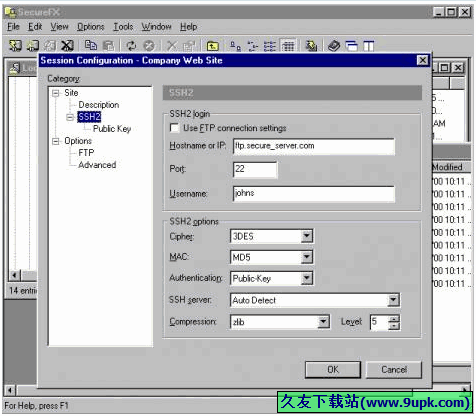Image resolution: width=476 pixels, height=416 pixels.
Task: Click the Port field
Action: coord(255,170)
